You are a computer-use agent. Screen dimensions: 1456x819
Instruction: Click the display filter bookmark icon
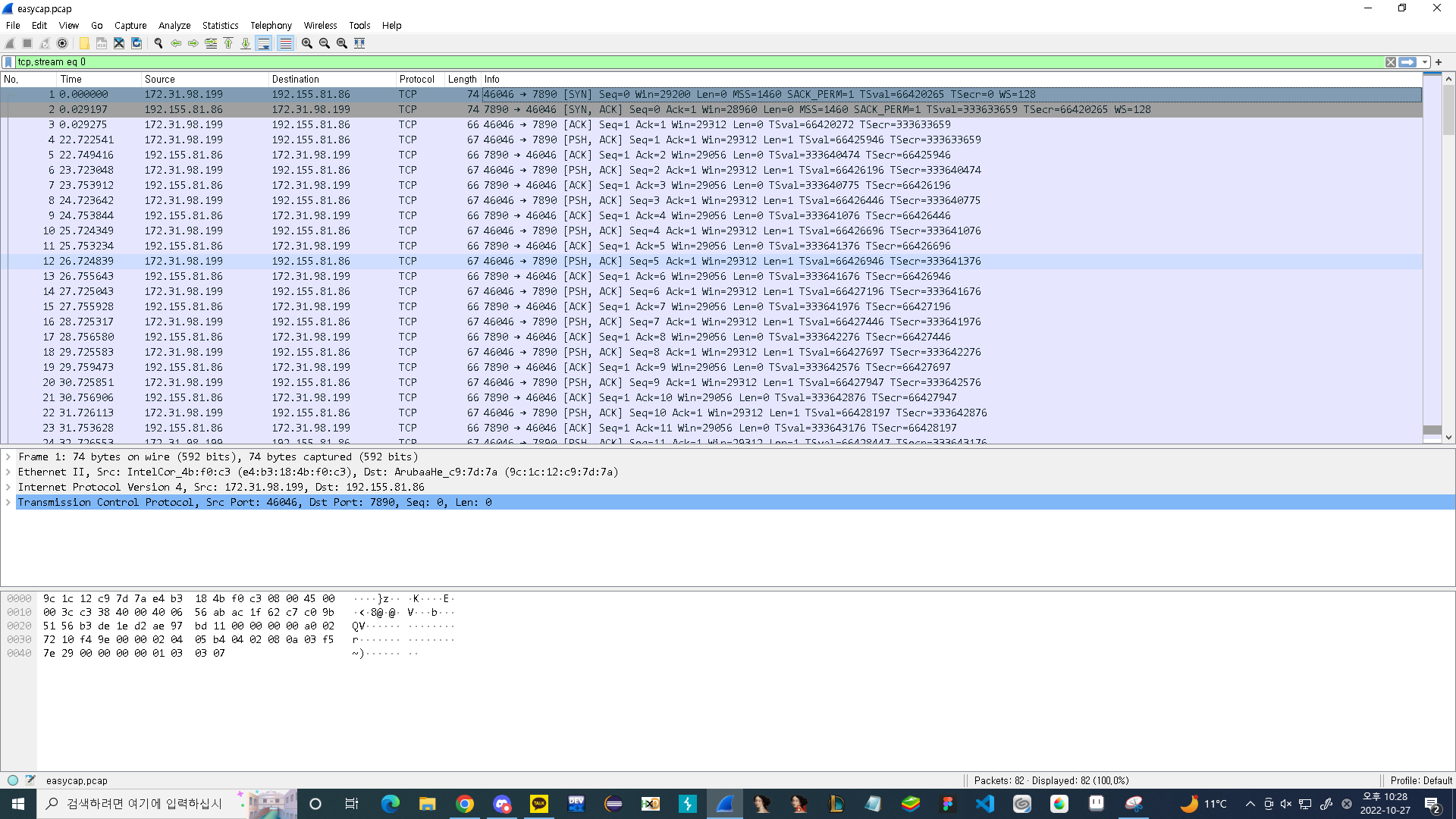click(x=8, y=62)
